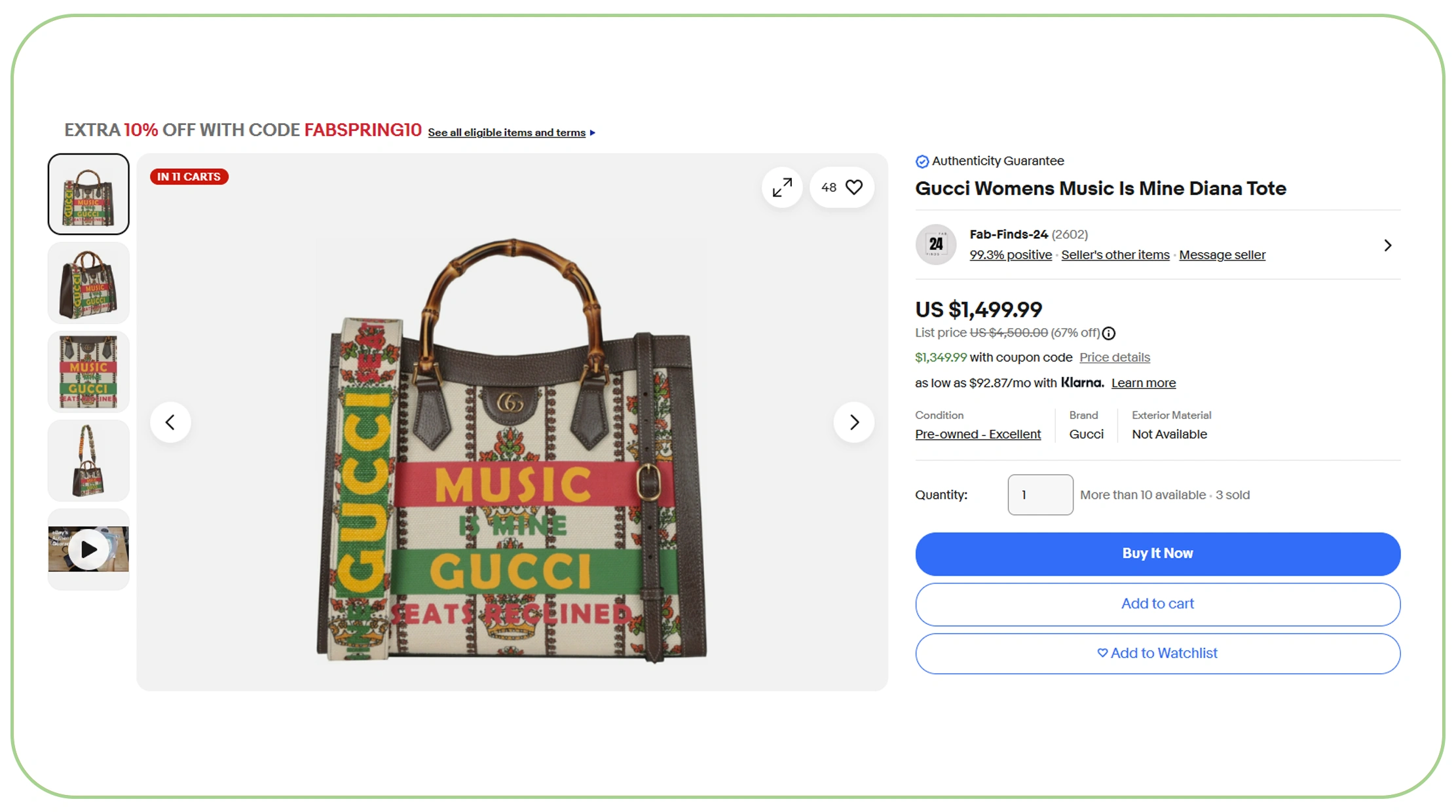Show the next product image
Viewport: 1456px width, 812px height.
click(x=853, y=422)
